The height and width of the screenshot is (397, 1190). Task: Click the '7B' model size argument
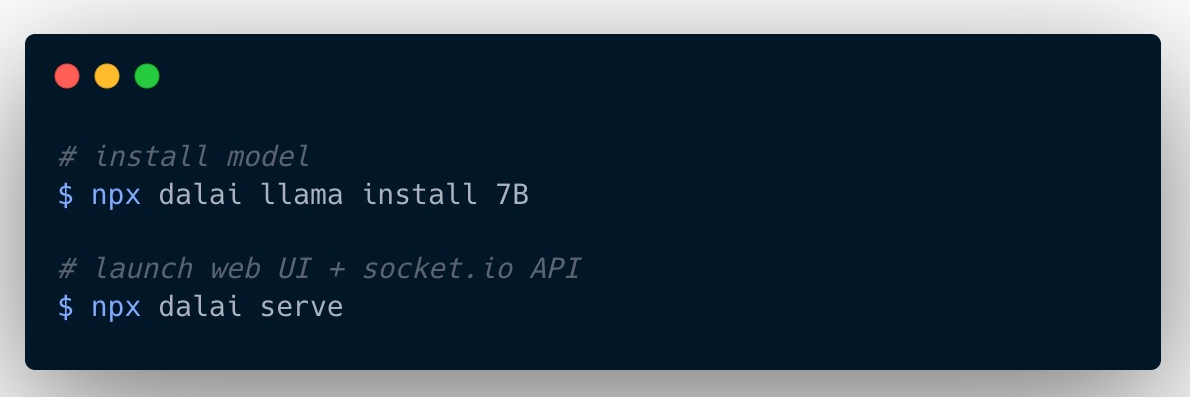coord(512,195)
